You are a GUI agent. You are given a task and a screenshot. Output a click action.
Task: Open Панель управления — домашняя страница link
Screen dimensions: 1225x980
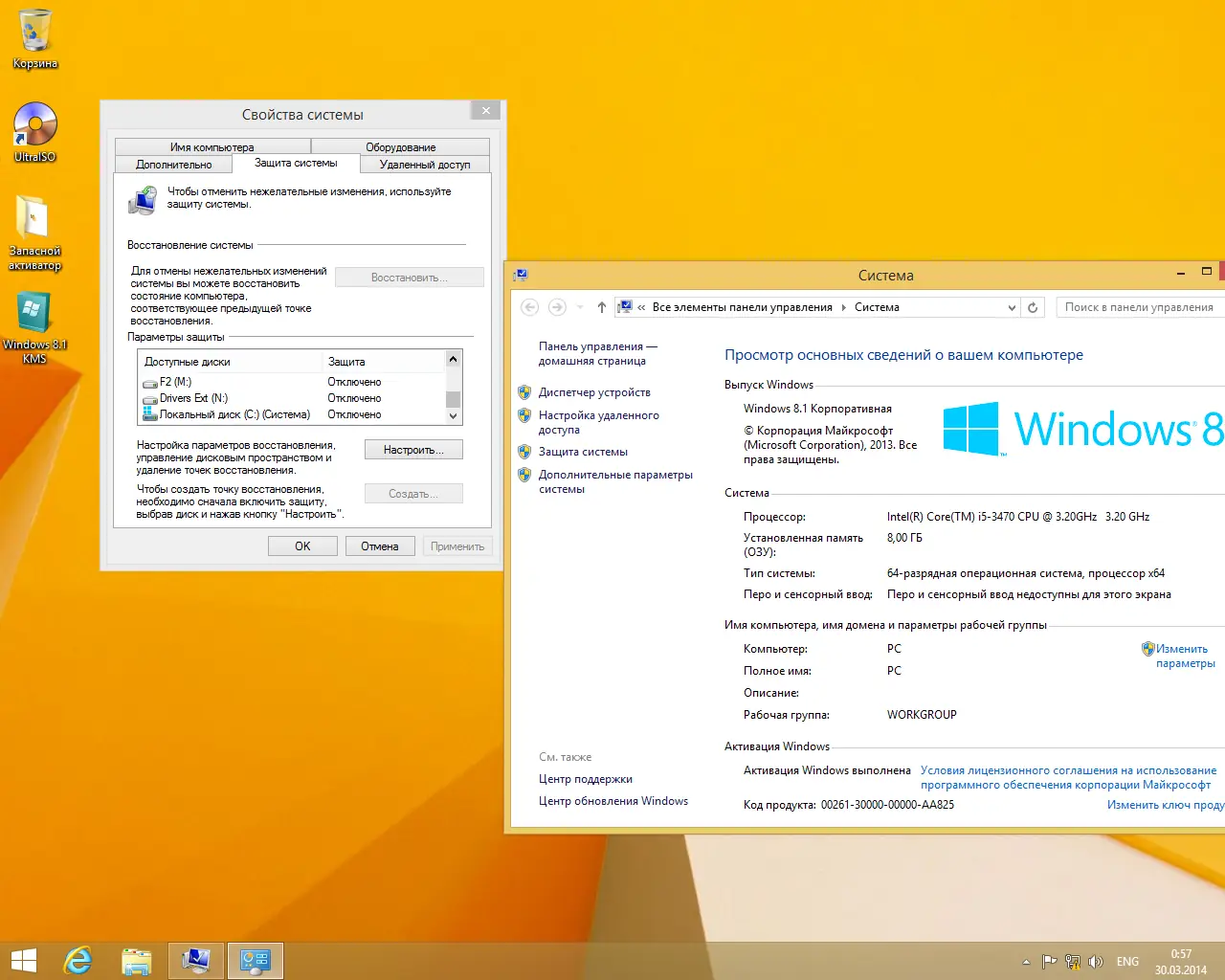(x=598, y=354)
